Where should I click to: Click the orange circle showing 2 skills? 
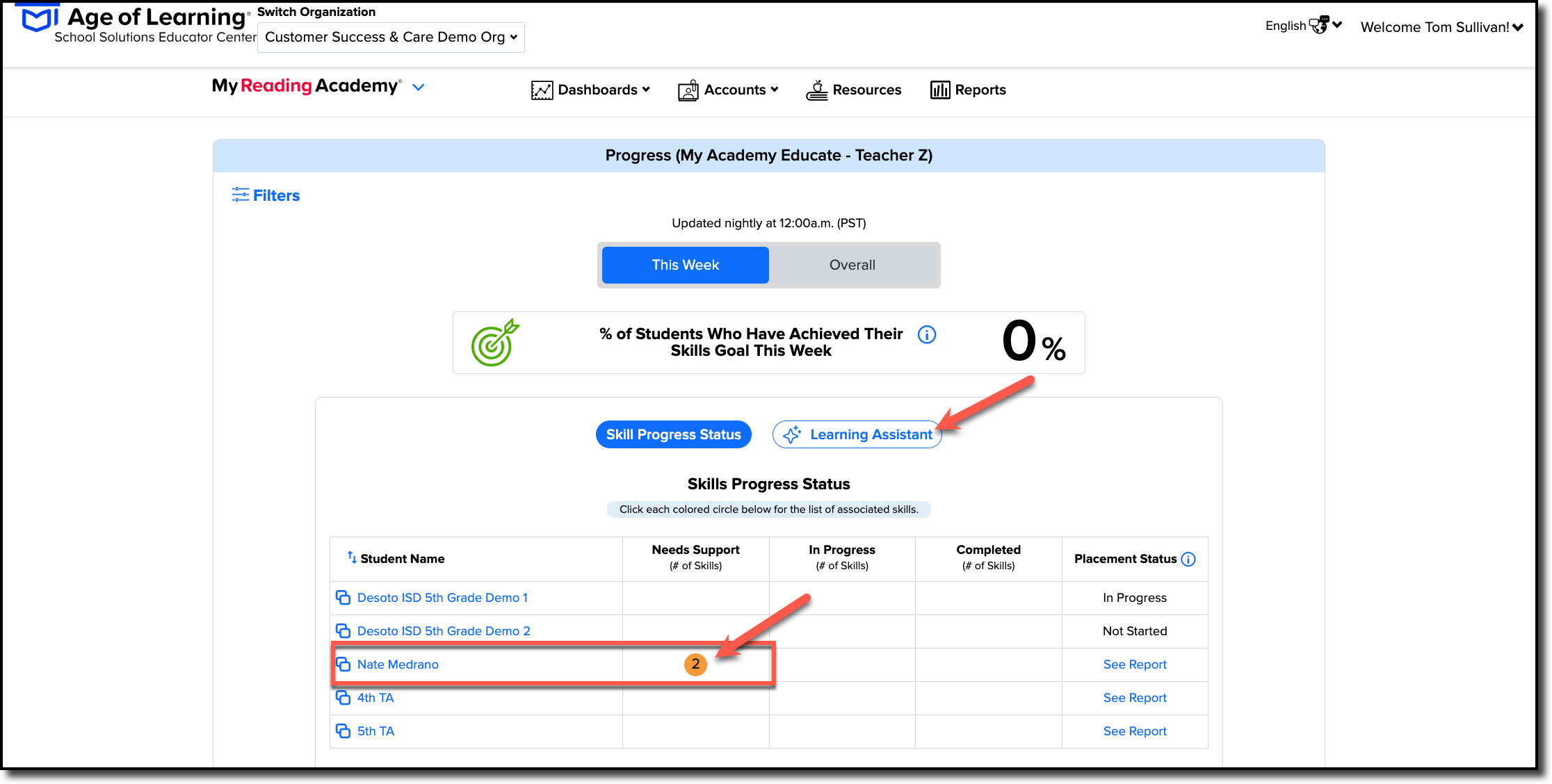[695, 664]
